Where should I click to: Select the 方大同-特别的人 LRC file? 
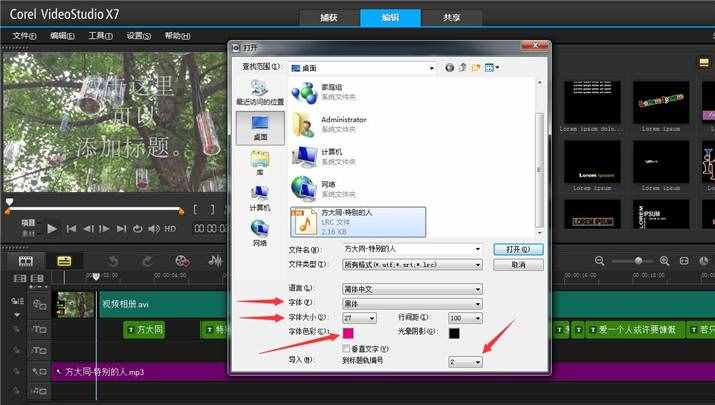click(x=358, y=222)
